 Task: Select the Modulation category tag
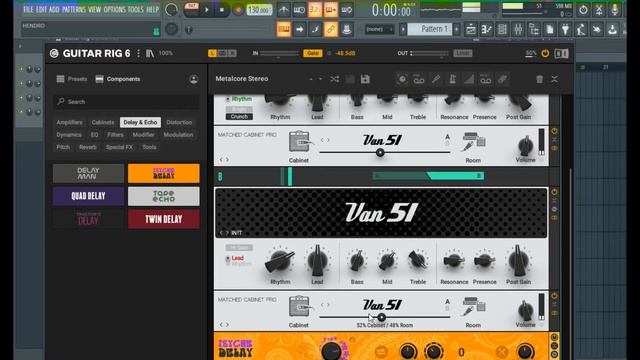pyautogui.click(x=178, y=135)
